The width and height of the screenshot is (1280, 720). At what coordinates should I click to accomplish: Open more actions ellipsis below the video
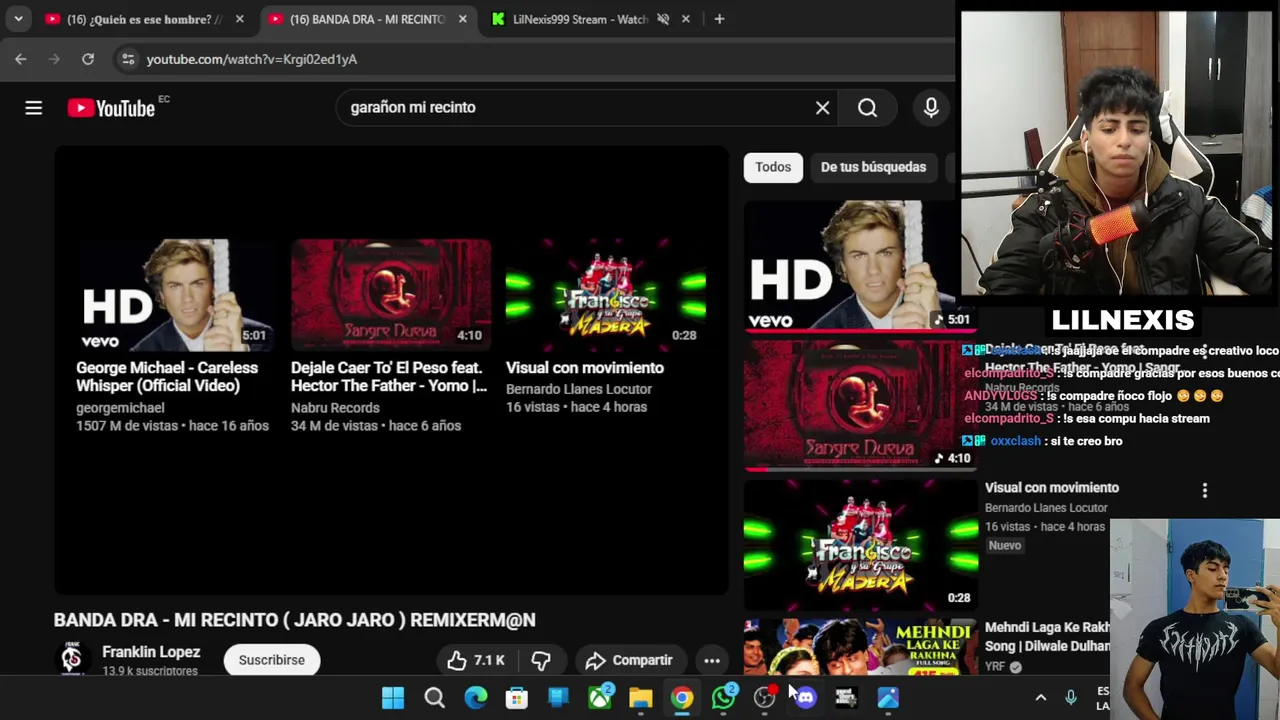tap(712, 660)
